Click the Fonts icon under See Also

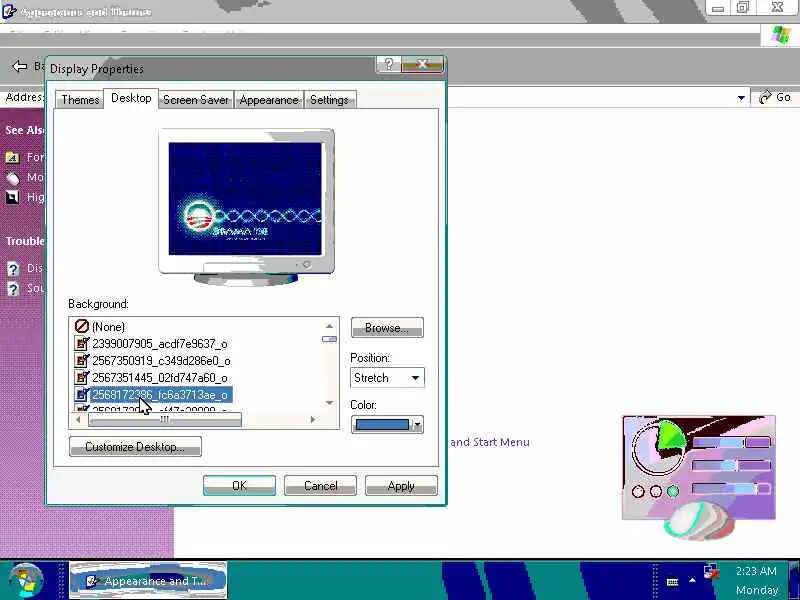(x=12, y=157)
